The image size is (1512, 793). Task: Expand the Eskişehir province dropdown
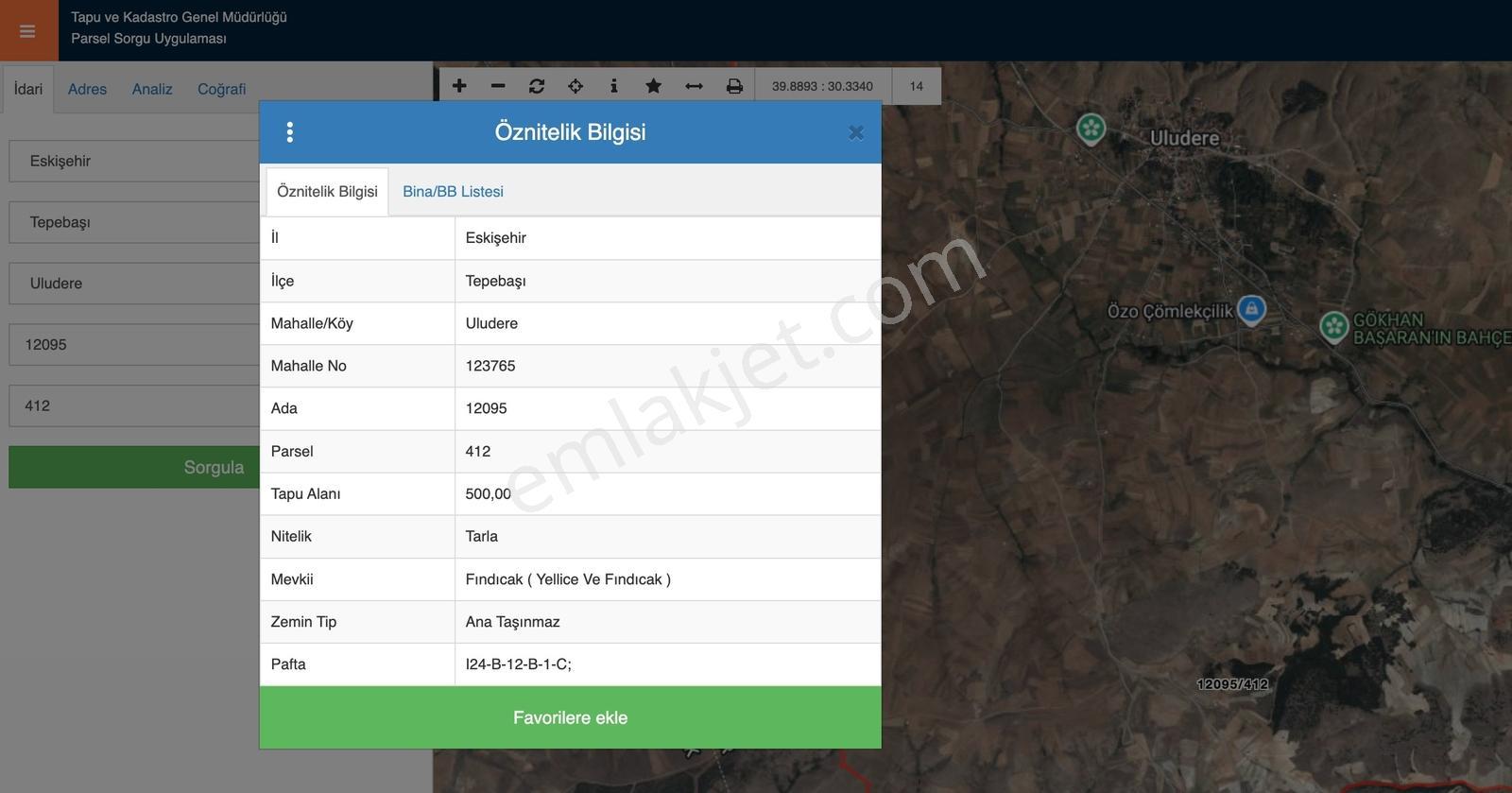coord(134,161)
